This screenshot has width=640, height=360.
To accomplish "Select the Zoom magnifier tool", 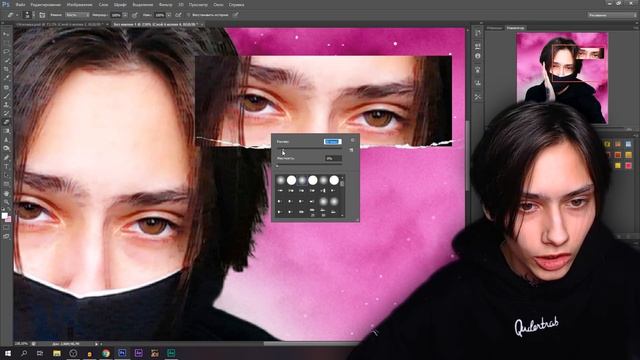I will point(6,202).
